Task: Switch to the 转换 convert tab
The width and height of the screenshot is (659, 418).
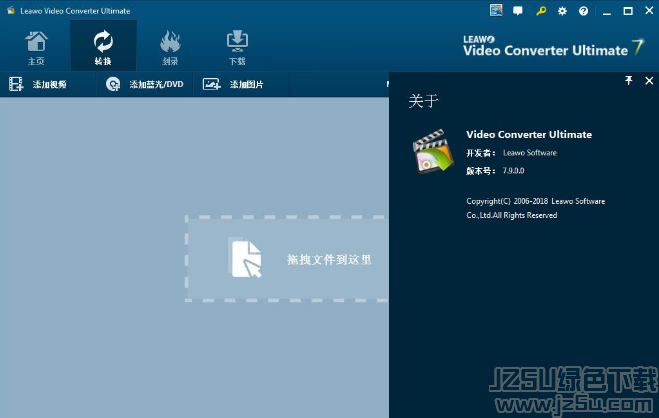Action: point(103,47)
